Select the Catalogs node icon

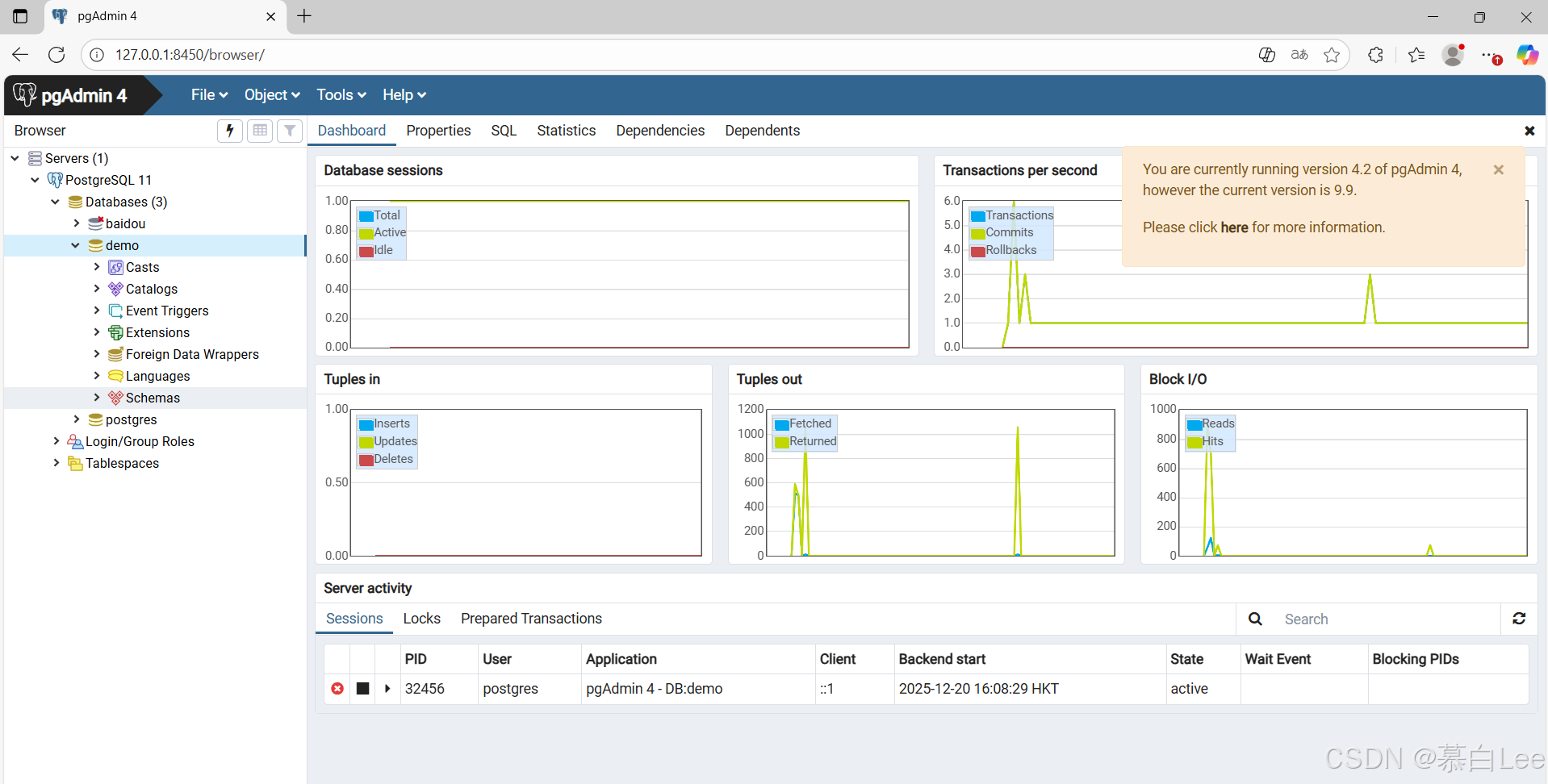tap(116, 289)
